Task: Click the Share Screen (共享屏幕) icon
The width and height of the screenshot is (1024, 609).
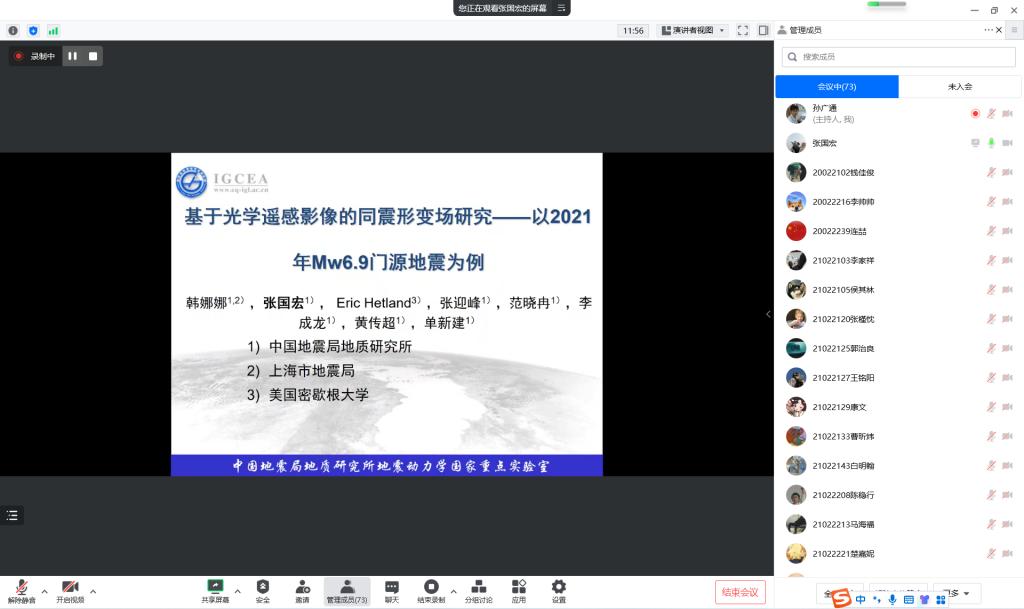Action: (214, 587)
